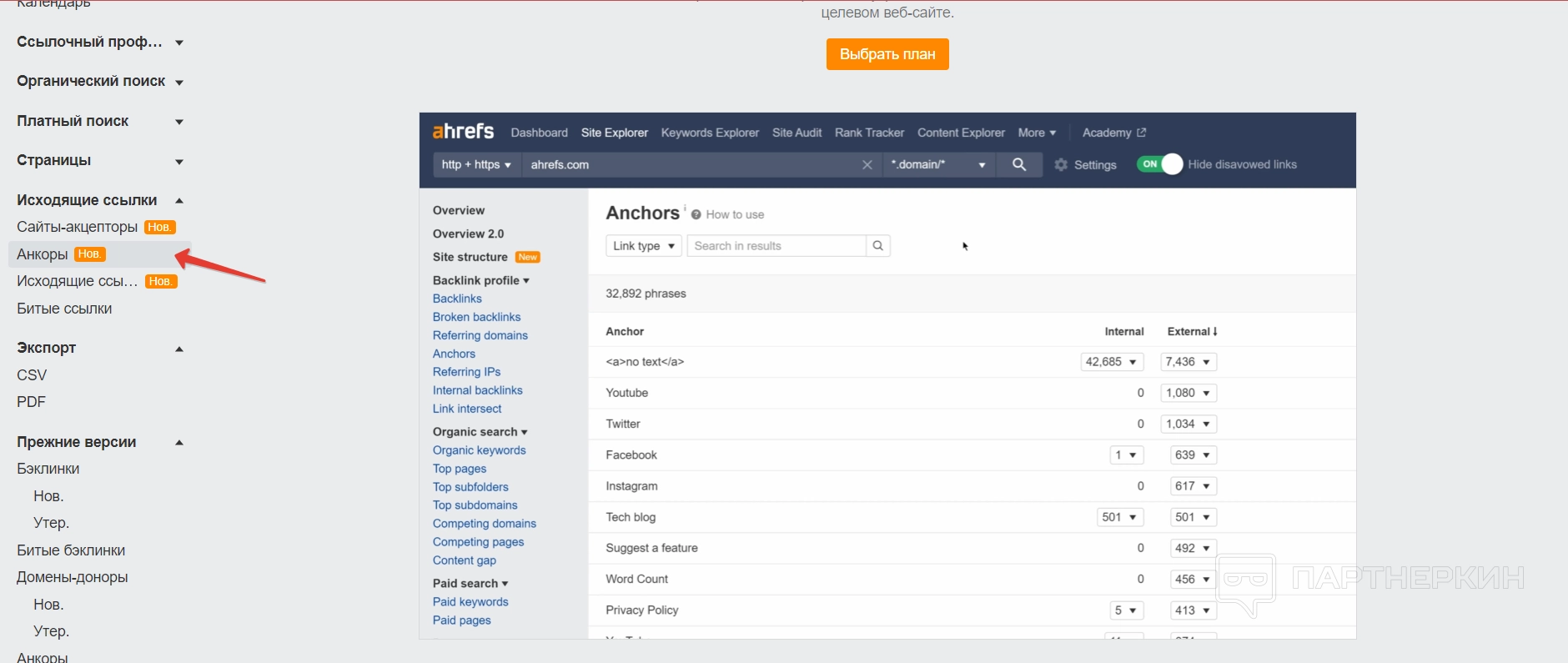1568x663 pixels.
Task: Collapse Paid search group in ahrefs sidebar
Action: (x=470, y=584)
